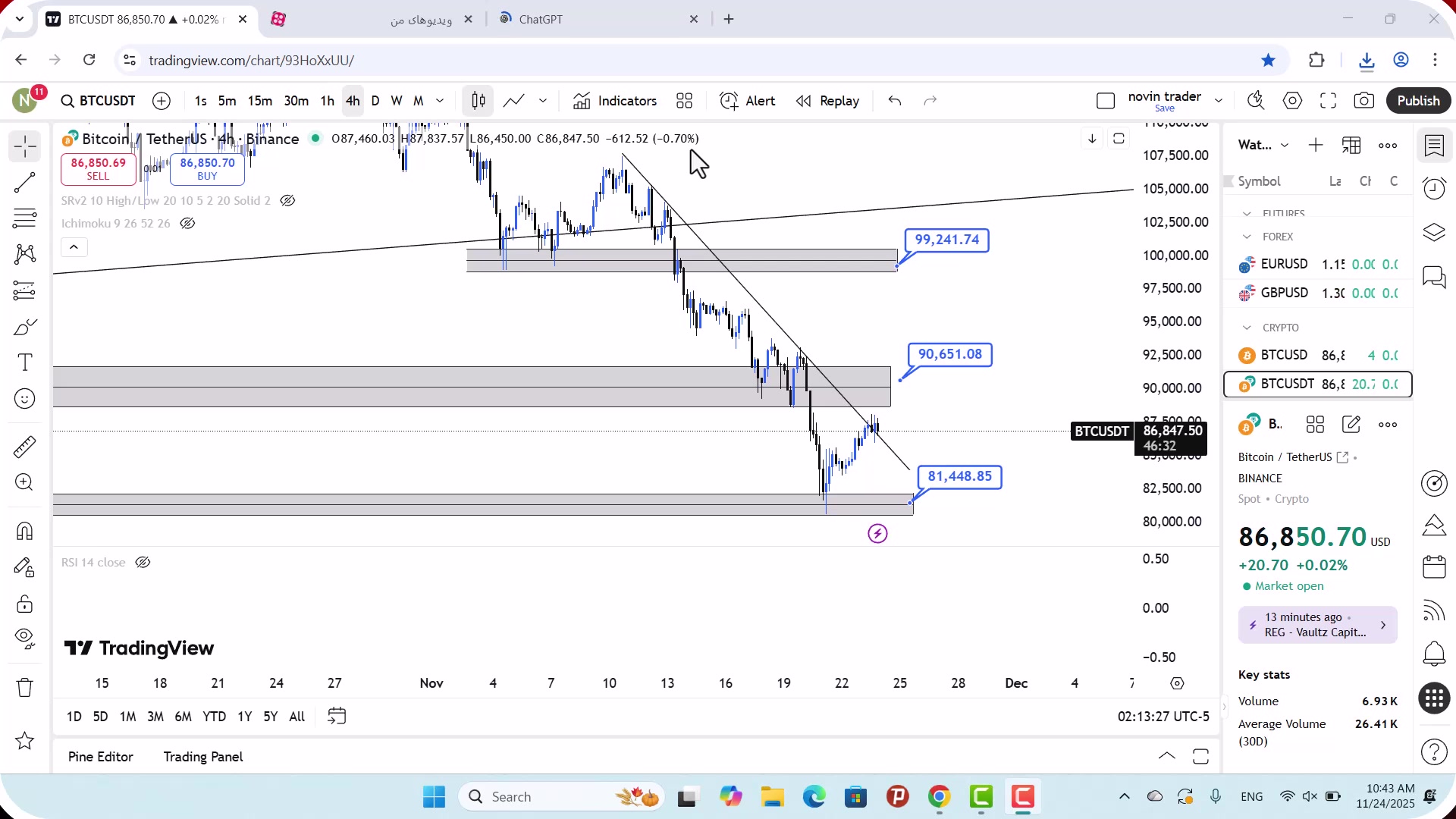1456x819 pixels.
Task: Enter fullscreen mode
Action: [1328, 101]
